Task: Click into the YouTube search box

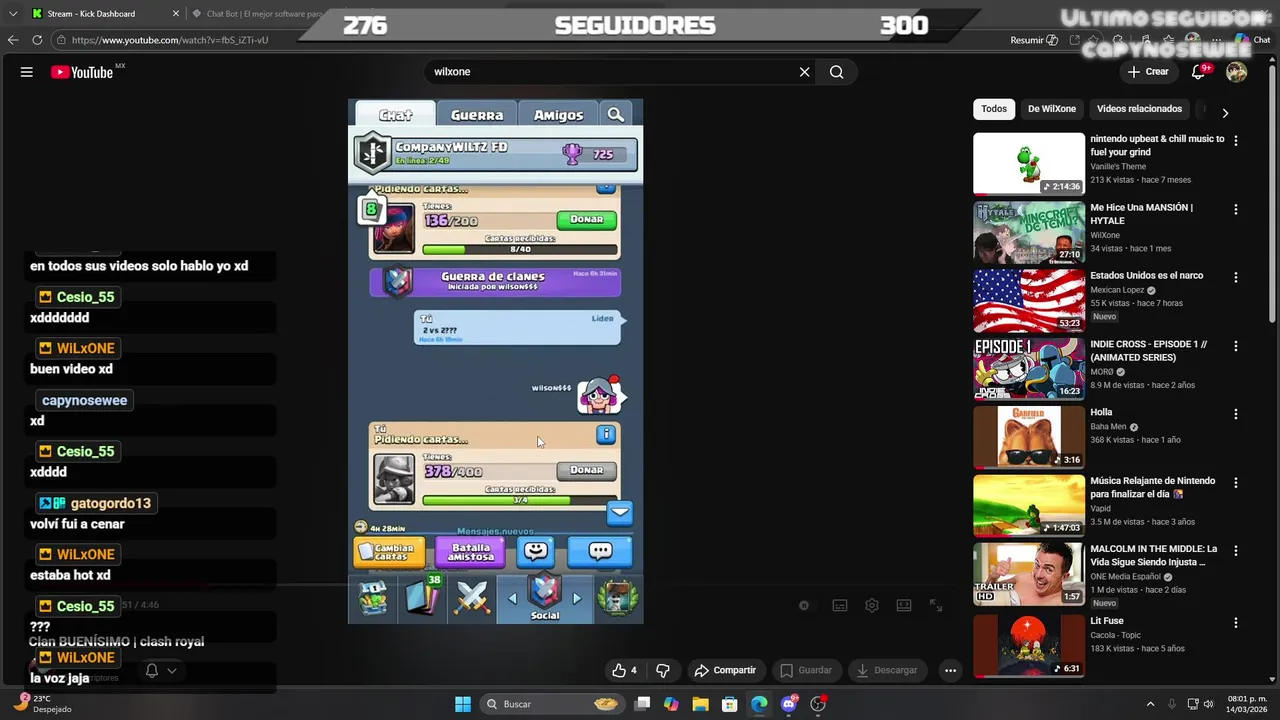Action: (x=610, y=72)
